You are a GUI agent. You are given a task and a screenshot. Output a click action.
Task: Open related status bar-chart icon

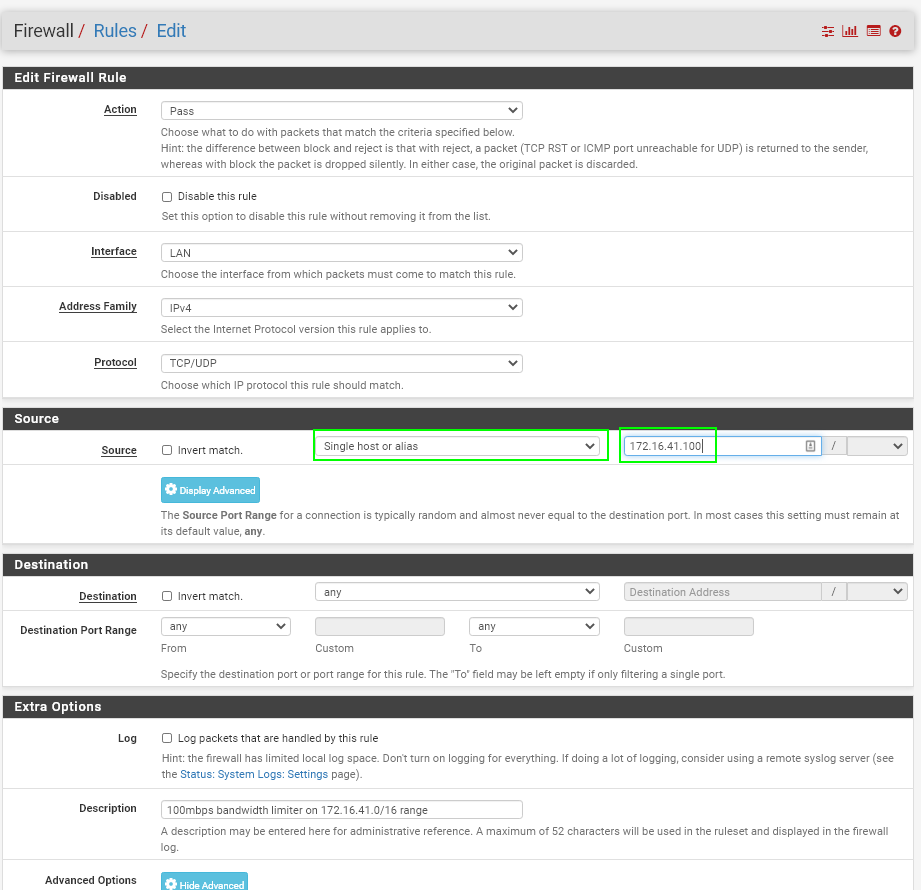pos(849,31)
